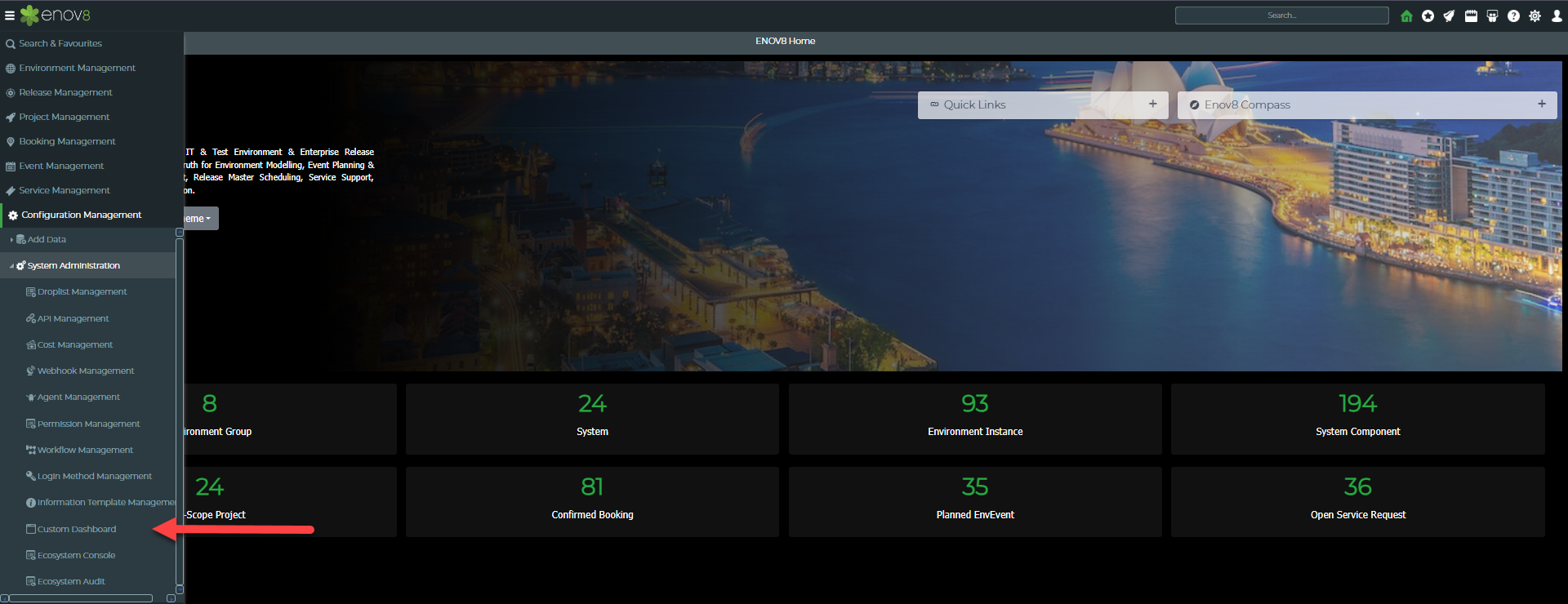Click the Configuration Management gear icon

click(x=13, y=215)
